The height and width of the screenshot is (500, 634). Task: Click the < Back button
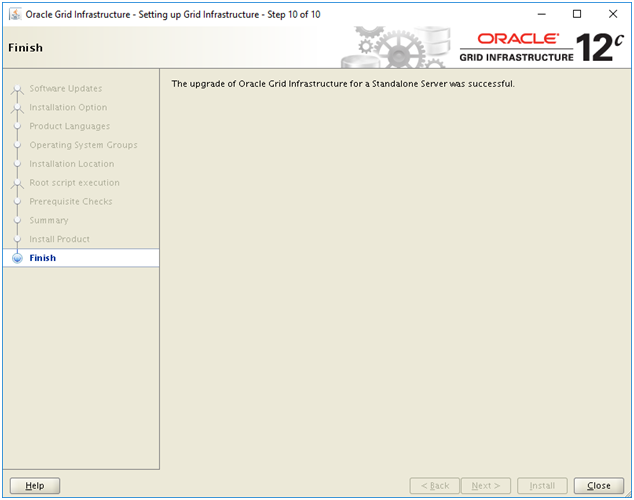point(435,485)
